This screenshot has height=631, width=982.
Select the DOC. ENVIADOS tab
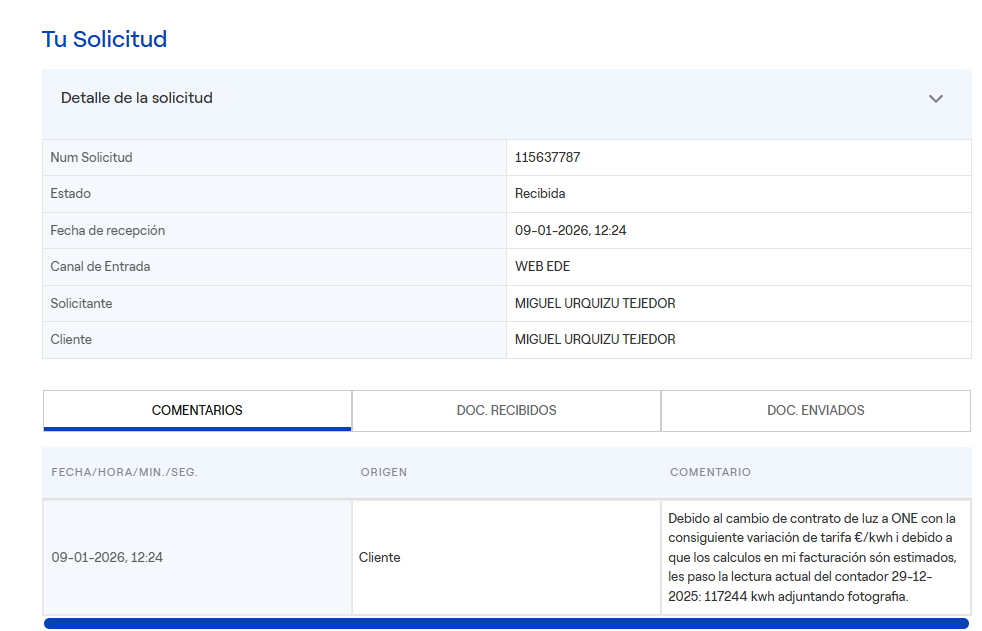pyautogui.click(x=815, y=410)
